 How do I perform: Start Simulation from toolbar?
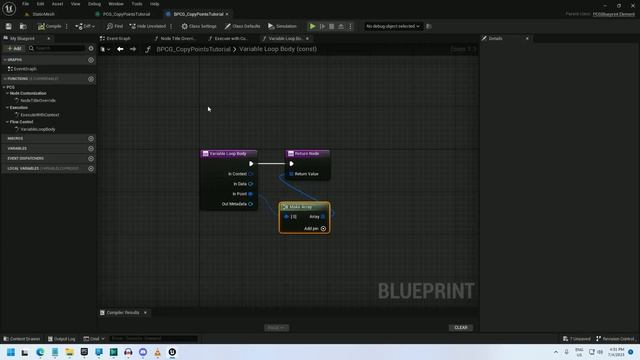click(x=282, y=26)
